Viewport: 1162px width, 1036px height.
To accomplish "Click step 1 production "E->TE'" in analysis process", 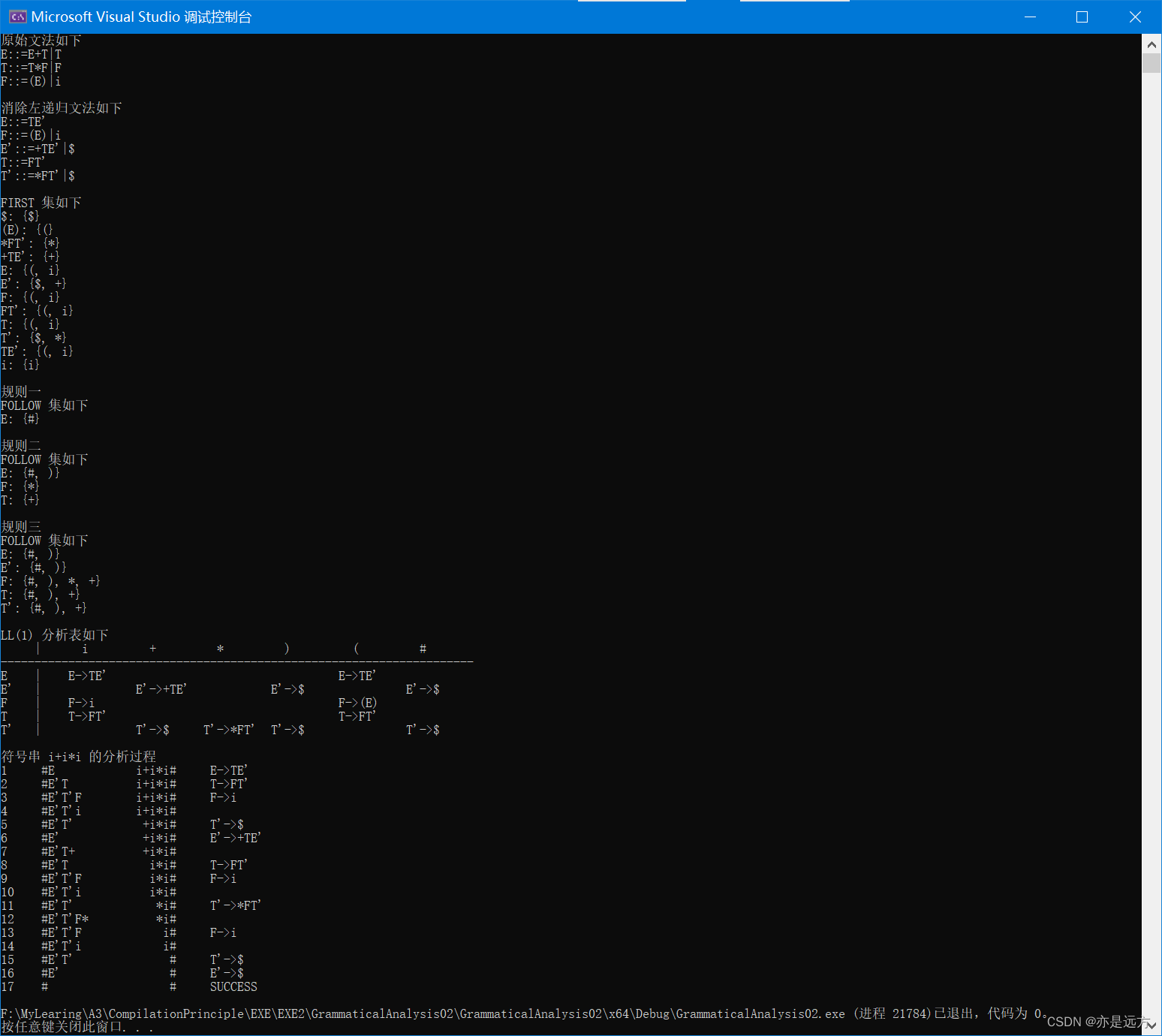I will 228,770.
